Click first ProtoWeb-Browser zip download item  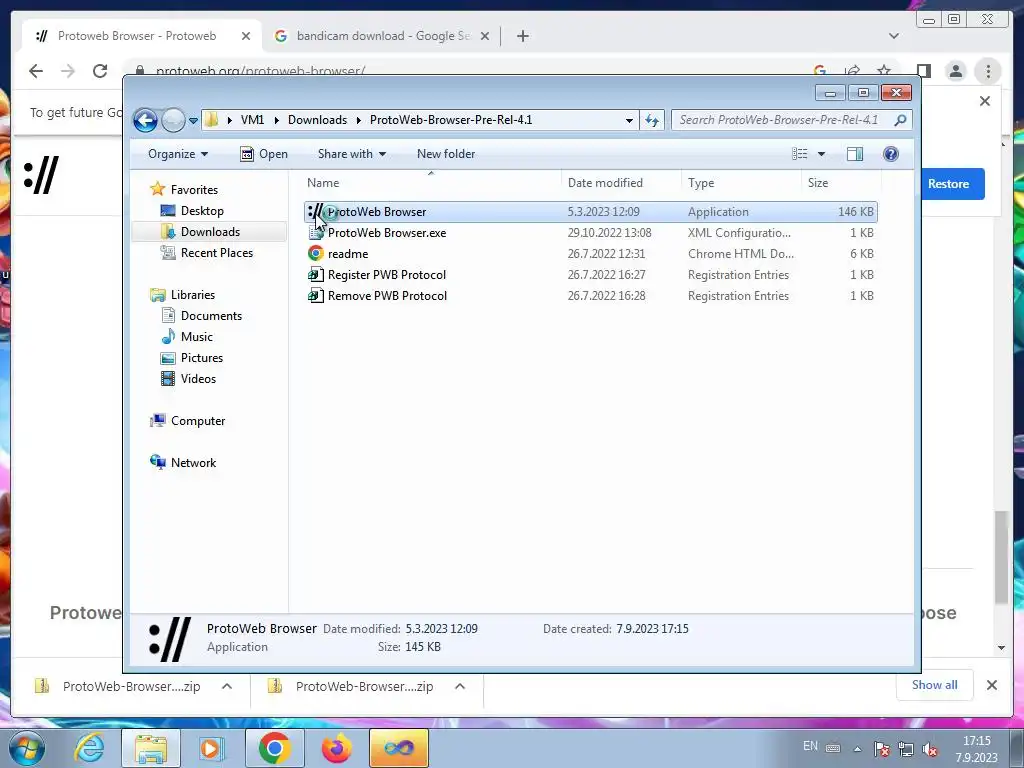[118, 686]
